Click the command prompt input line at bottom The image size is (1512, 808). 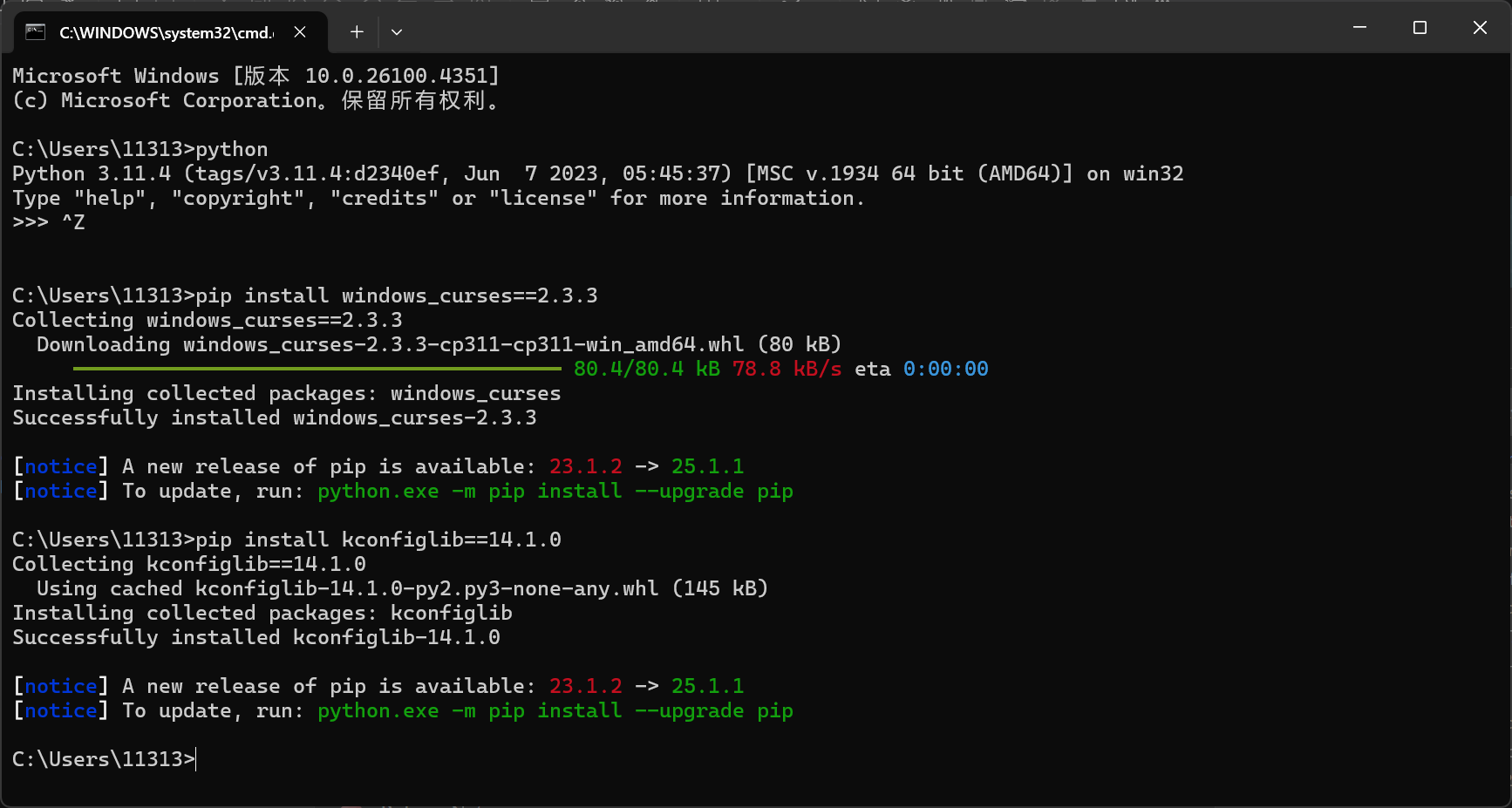[x=105, y=759]
